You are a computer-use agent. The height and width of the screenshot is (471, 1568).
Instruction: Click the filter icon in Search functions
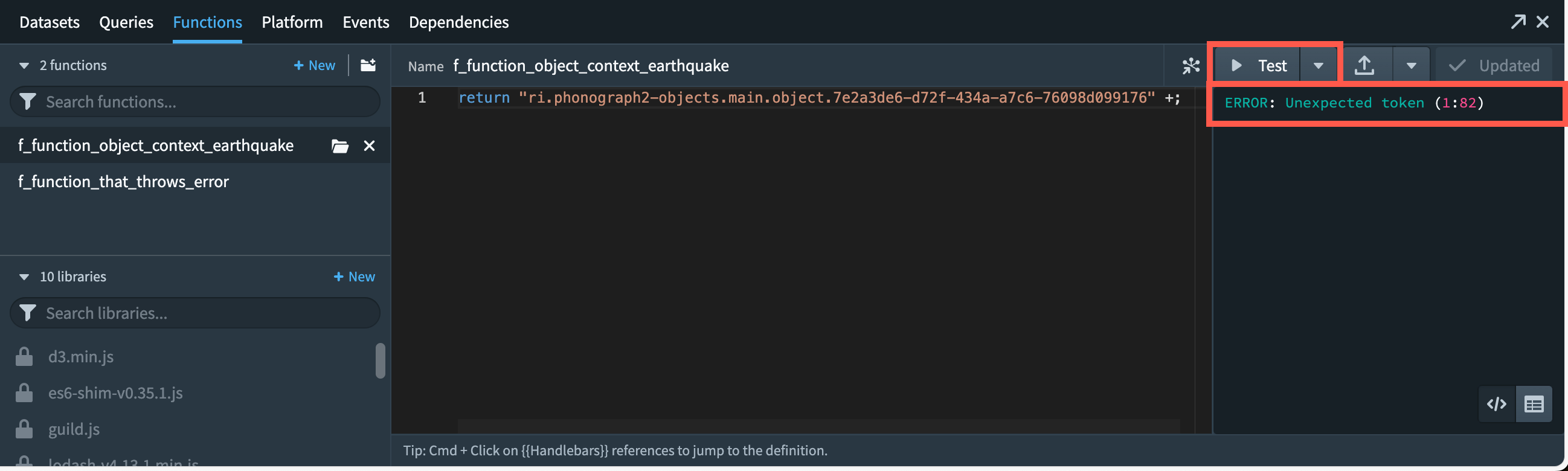(x=27, y=101)
